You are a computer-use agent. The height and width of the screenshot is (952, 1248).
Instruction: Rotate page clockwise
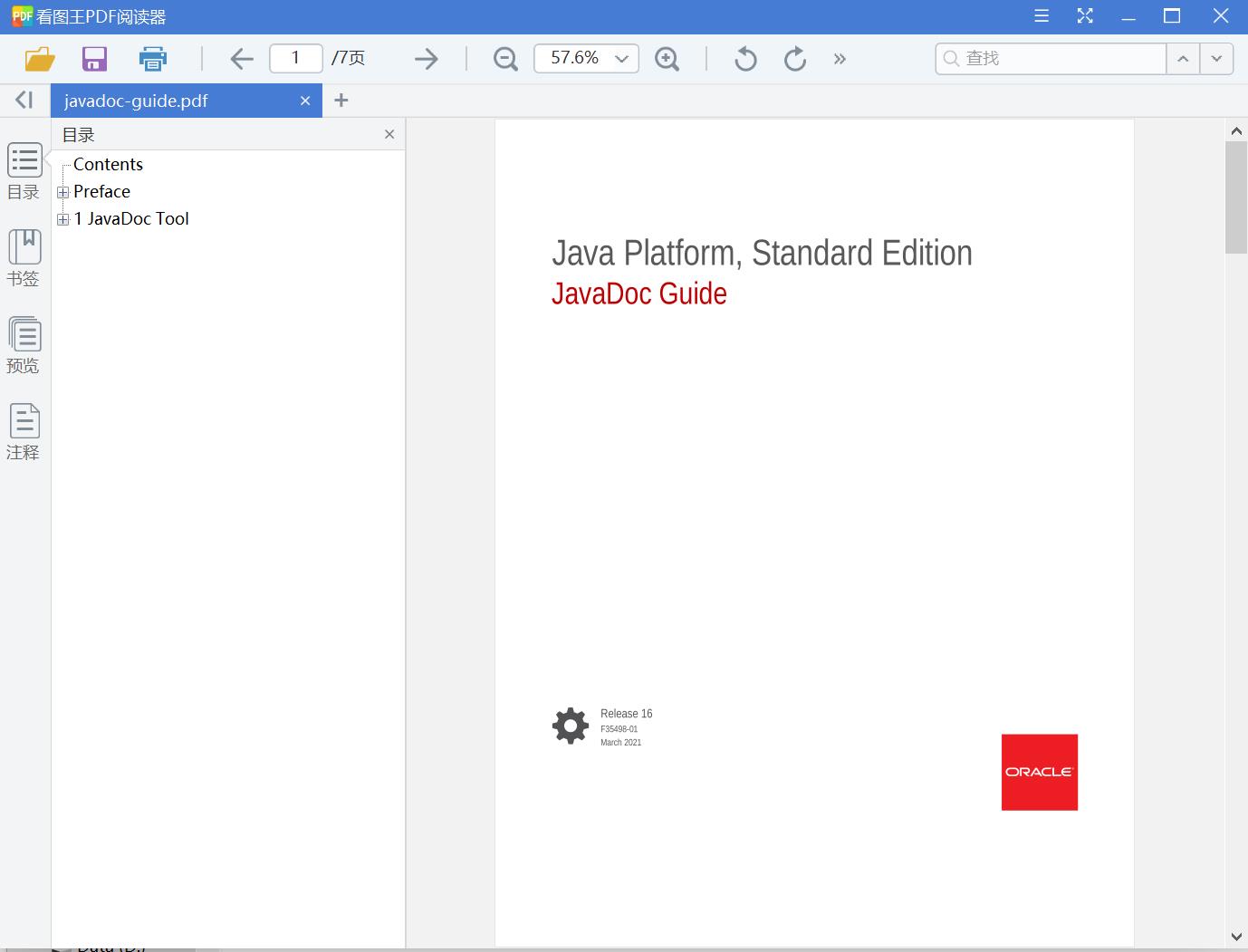tap(795, 59)
